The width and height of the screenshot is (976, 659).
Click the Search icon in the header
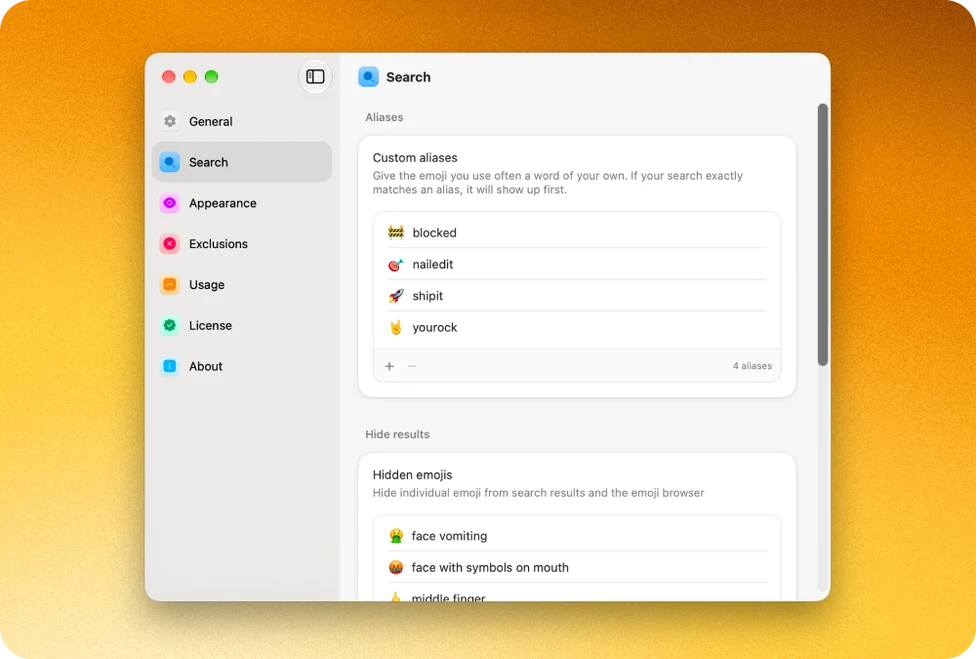point(368,77)
